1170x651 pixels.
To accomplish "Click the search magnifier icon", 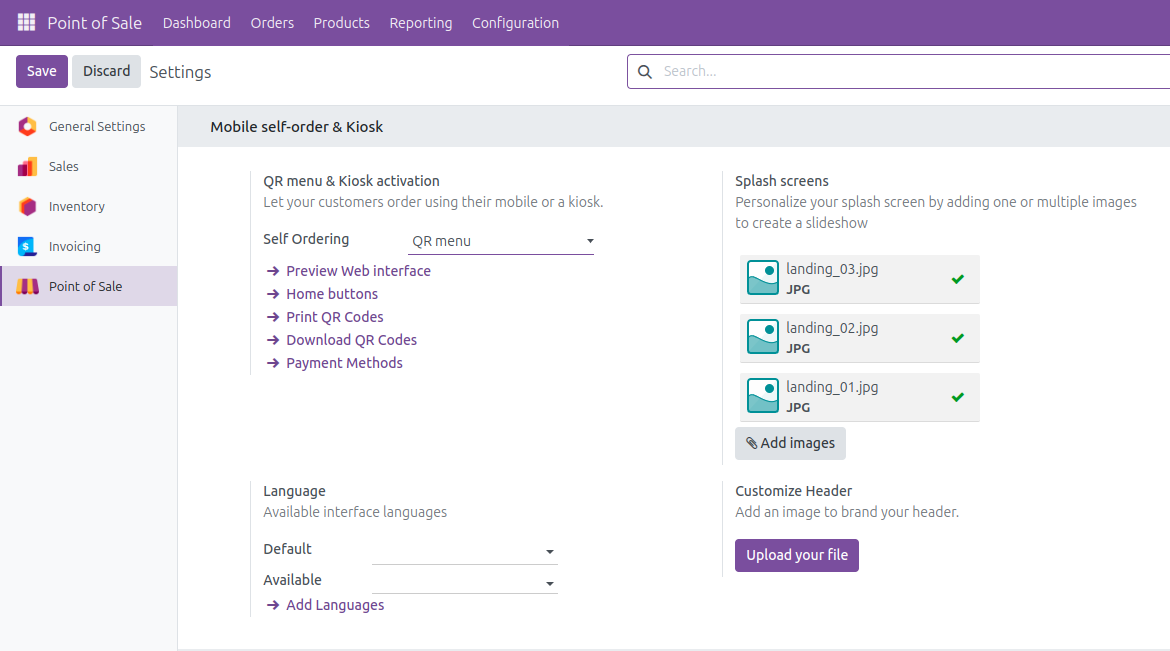I will (645, 72).
